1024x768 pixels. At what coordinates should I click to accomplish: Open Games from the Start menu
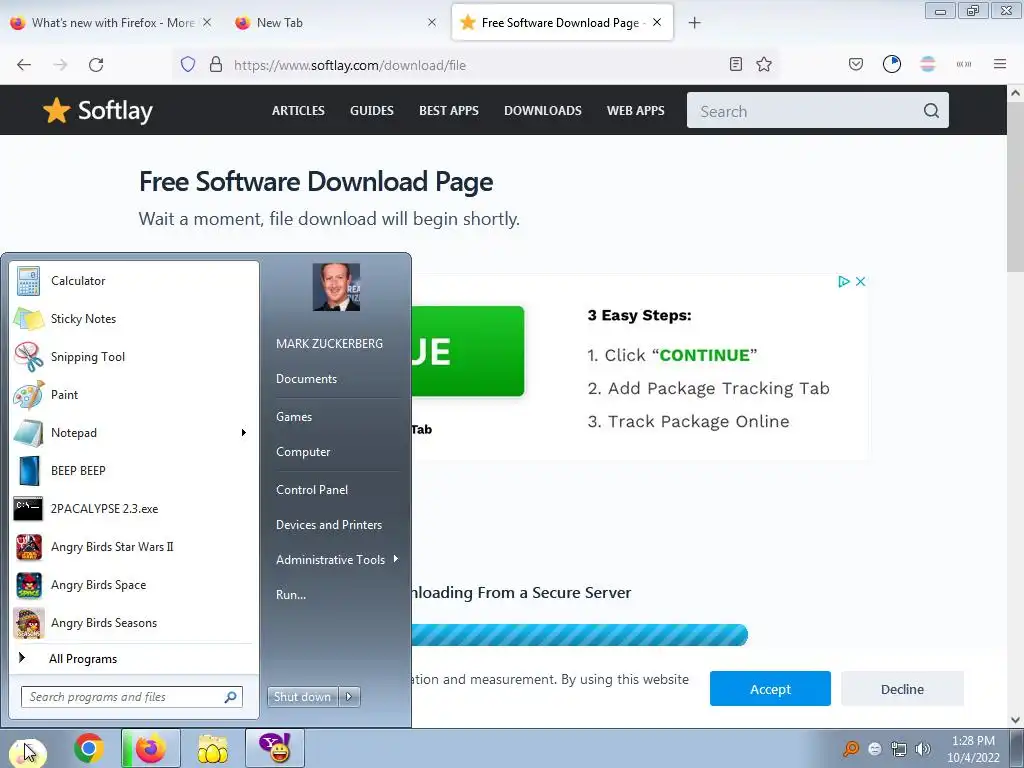(294, 417)
